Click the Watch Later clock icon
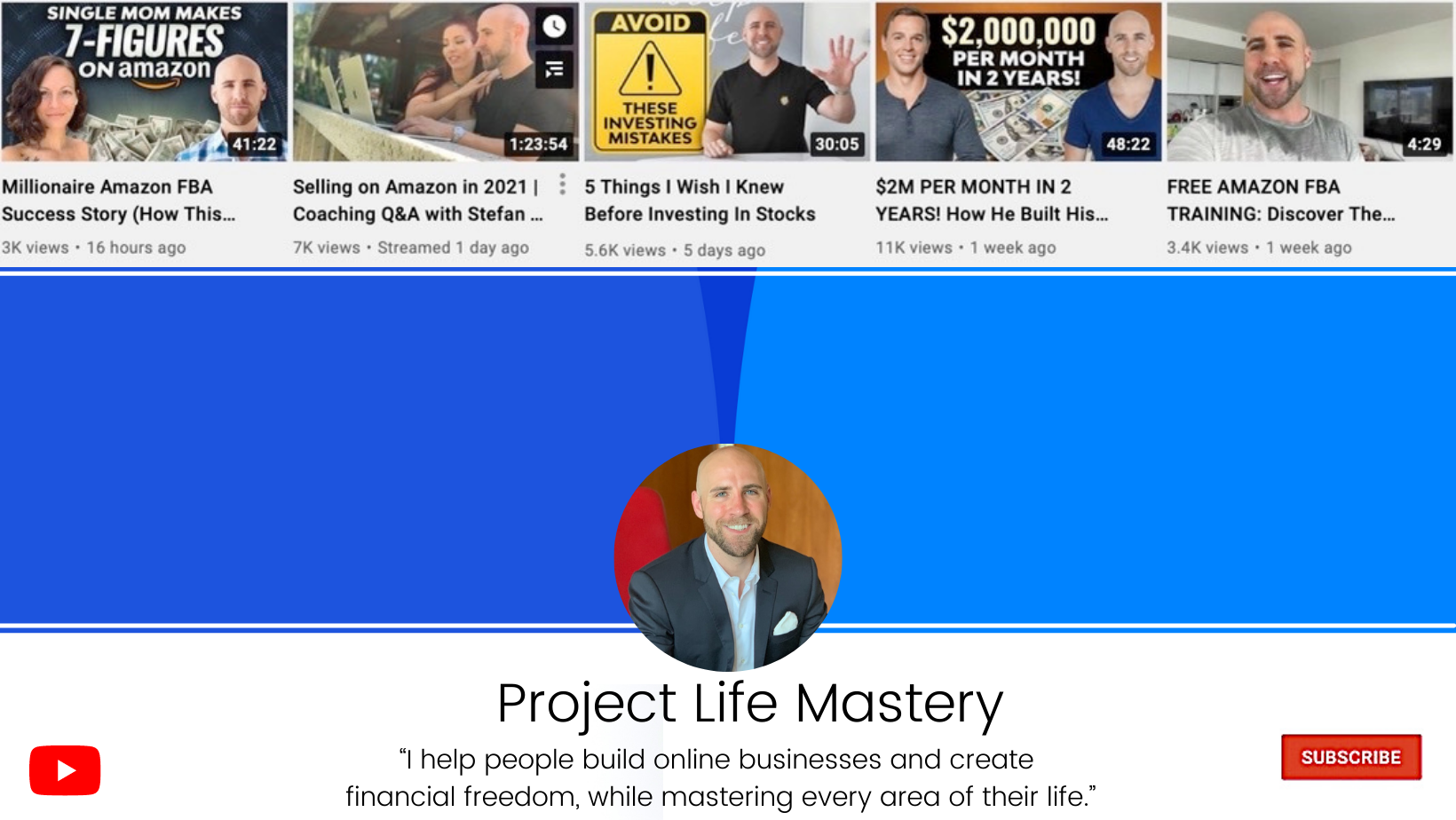 click(x=555, y=27)
